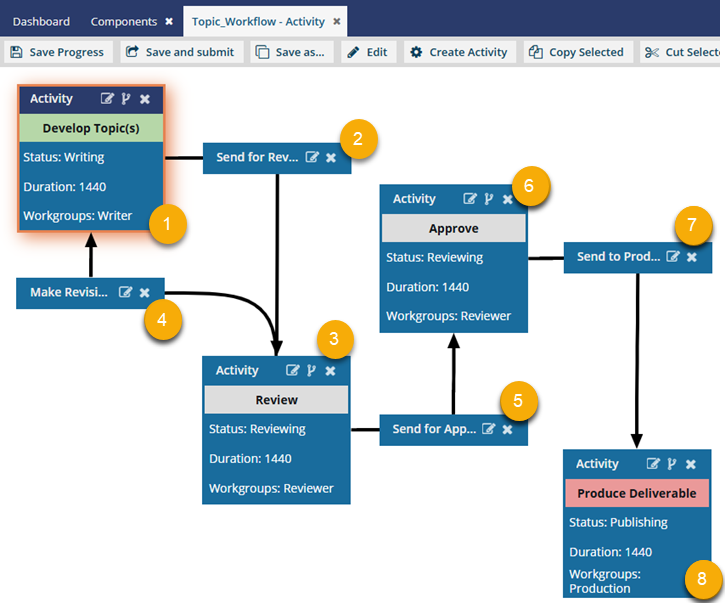This screenshot has width=725, height=603.
Task: Select the green Develop Topic(s) title bar
Action: pyautogui.click(x=91, y=128)
